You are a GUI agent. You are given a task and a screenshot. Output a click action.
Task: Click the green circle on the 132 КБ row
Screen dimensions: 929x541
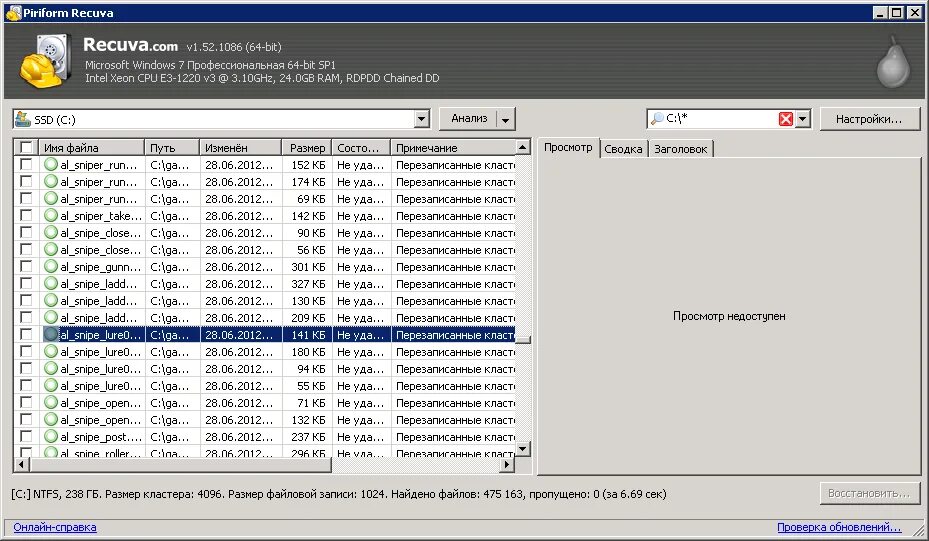click(x=51, y=420)
